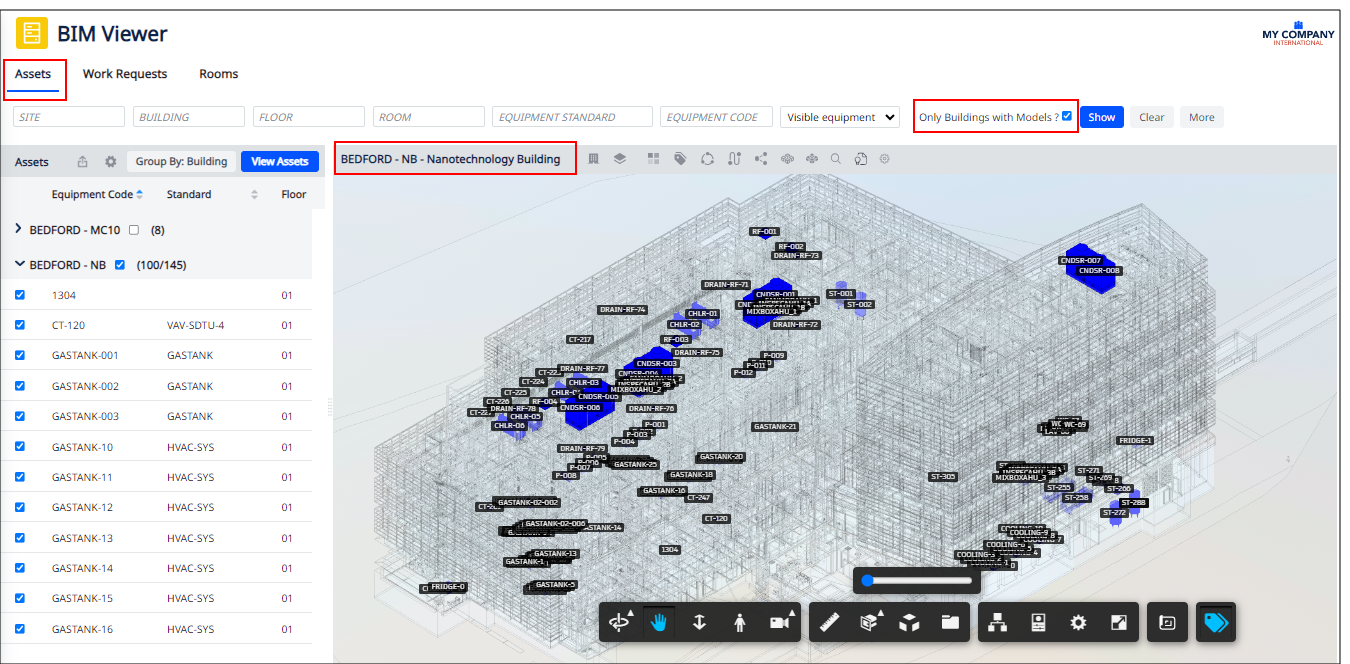The width and height of the screenshot is (1350, 664).
Task: Open the model hierarchy tree icon
Action: coord(998,621)
